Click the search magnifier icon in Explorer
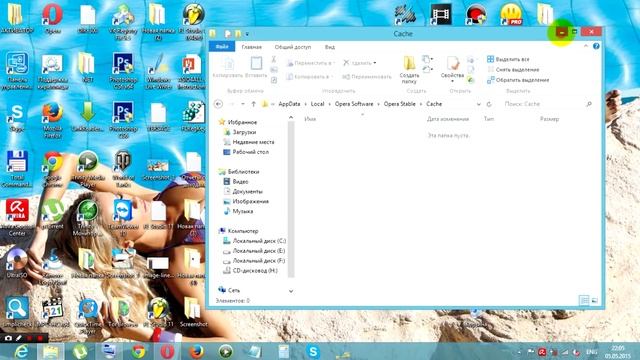Screen dimensions: 640x360 pos(589,104)
